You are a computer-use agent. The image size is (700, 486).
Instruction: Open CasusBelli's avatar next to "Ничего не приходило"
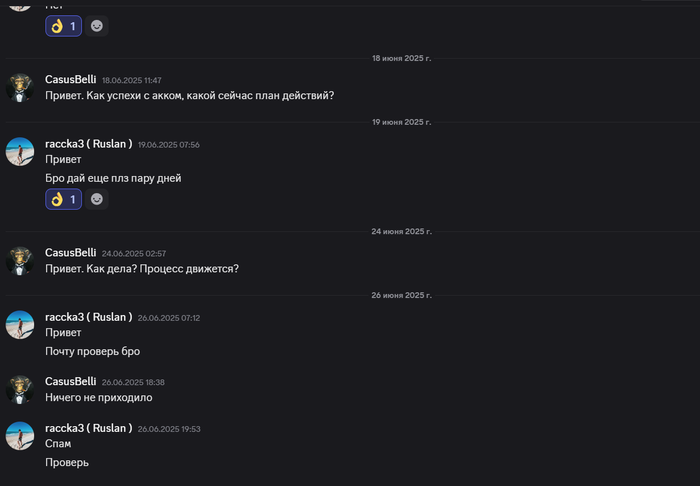click(20, 389)
